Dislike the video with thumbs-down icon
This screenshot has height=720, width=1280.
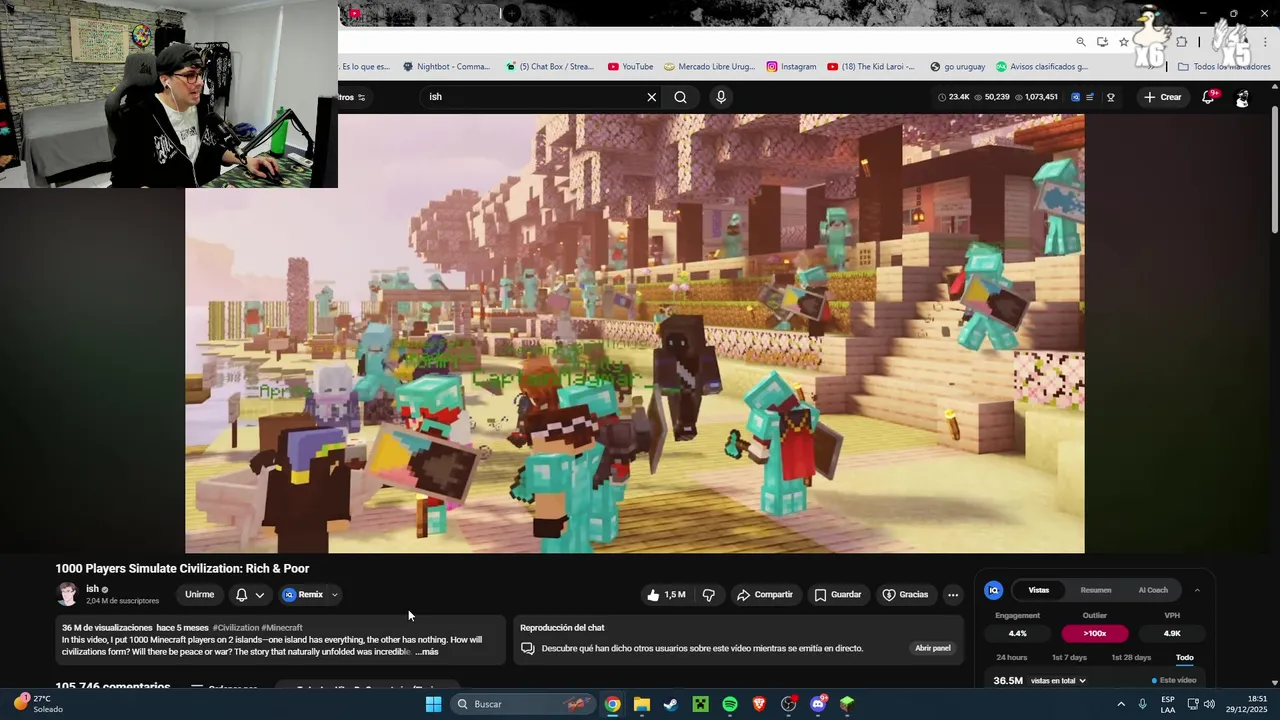pos(709,595)
